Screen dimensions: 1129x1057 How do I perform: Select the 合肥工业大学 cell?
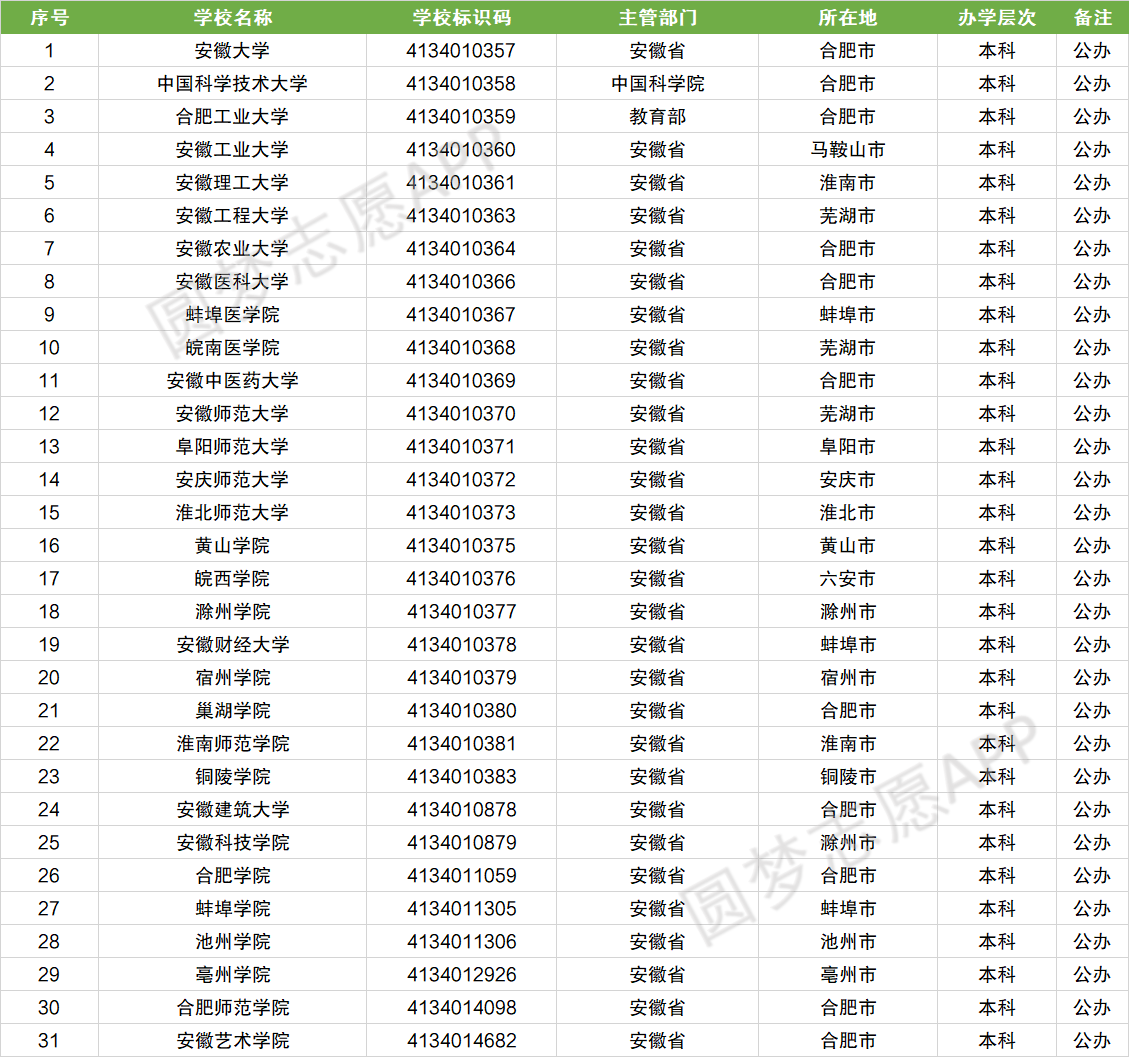point(232,117)
